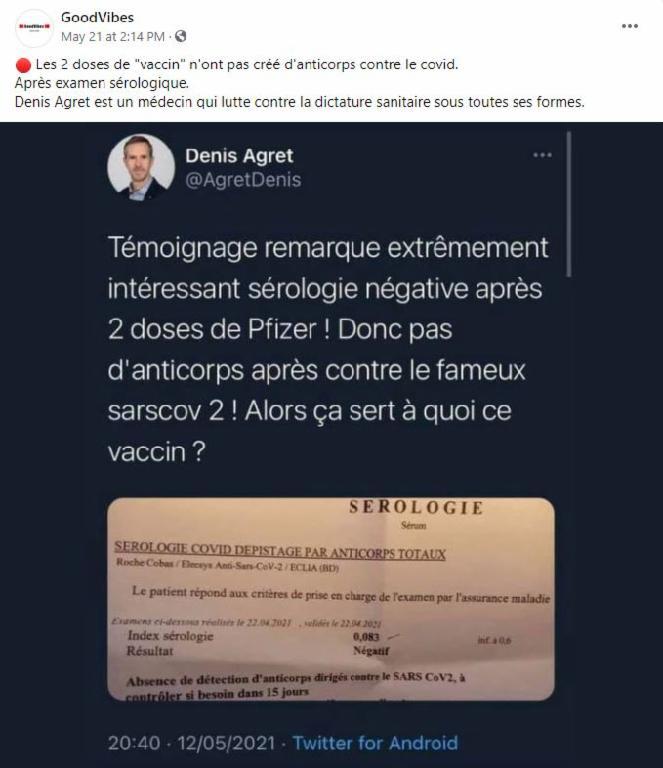Open the serology document photo

coord(331,599)
